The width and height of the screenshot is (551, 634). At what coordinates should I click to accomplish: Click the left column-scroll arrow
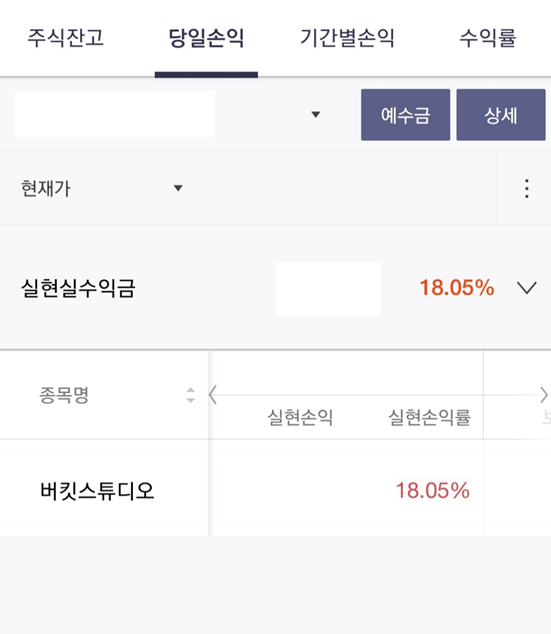click(213, 395)
